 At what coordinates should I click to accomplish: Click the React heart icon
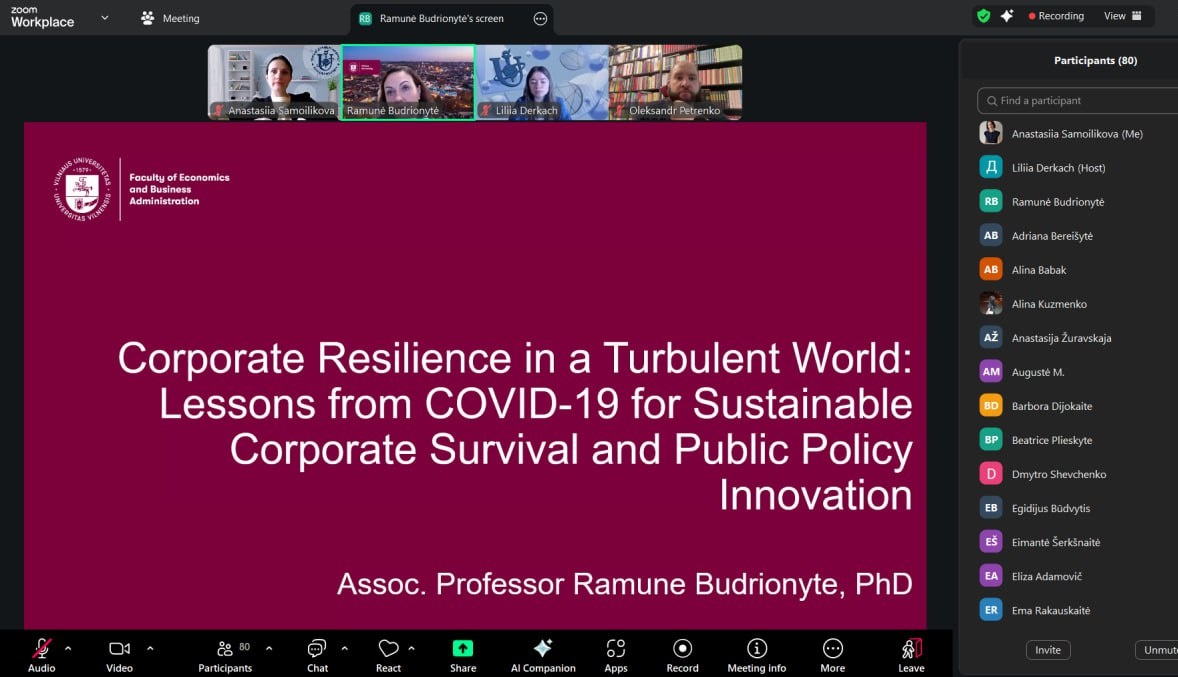point(388,649)
